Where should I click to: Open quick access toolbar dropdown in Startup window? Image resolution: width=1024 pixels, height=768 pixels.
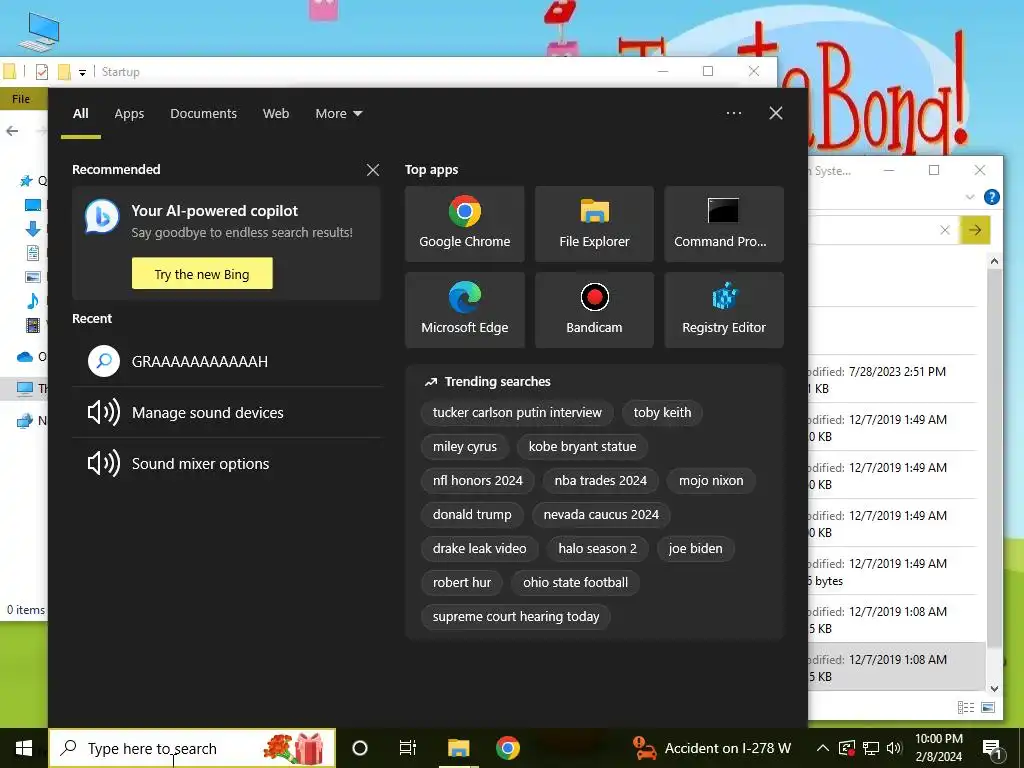click(82, 72)
